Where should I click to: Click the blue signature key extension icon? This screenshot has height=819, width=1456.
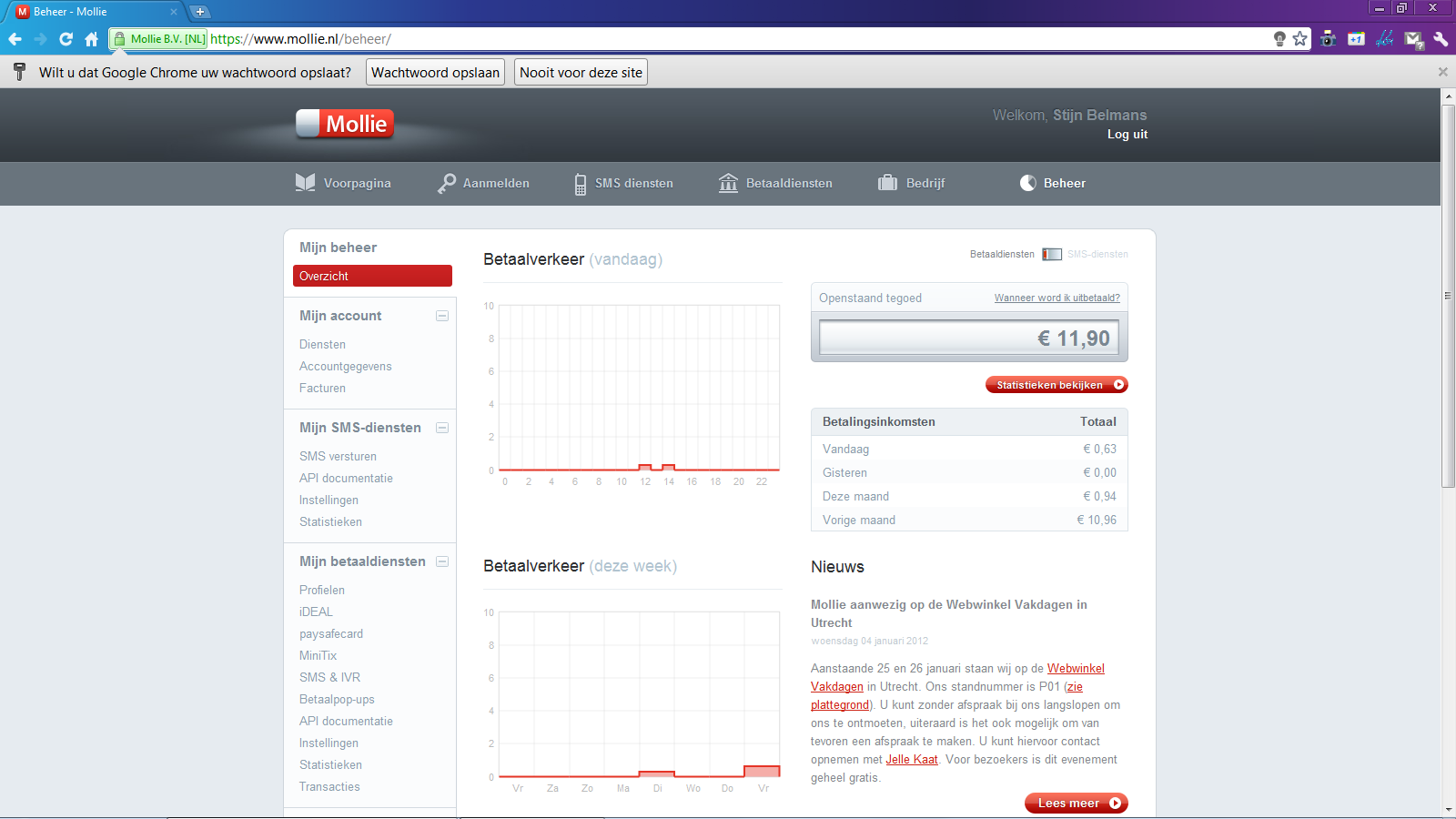tap(1385, 39)
